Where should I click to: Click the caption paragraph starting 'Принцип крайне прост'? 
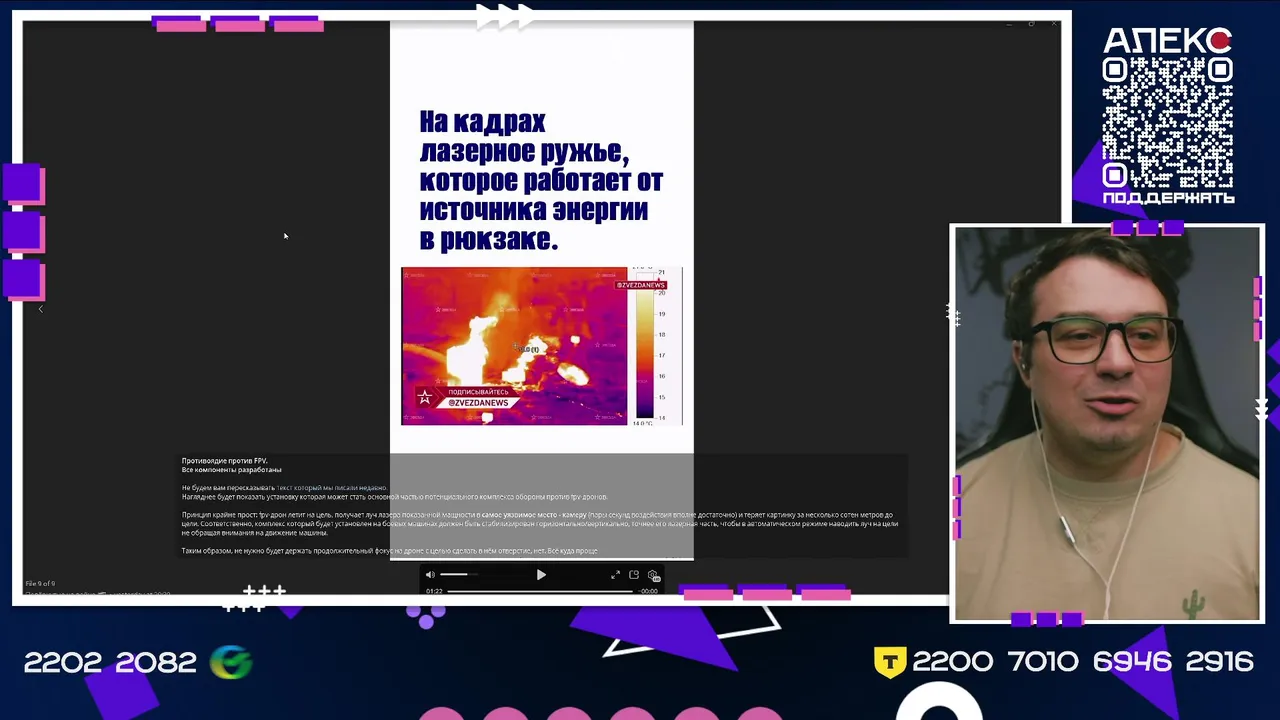540,524
